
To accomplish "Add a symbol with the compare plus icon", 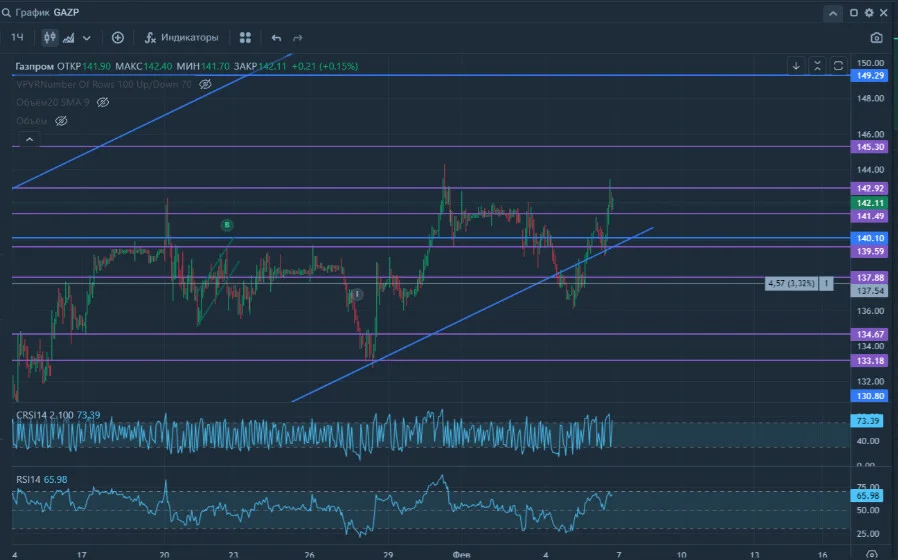I will [x=117, y=38].
